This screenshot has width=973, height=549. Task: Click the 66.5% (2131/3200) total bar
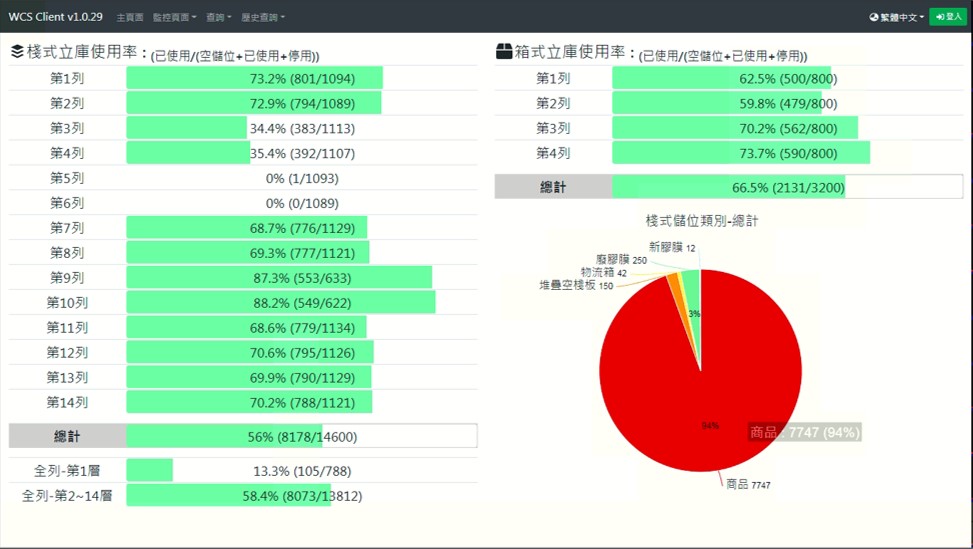point(787,187)
